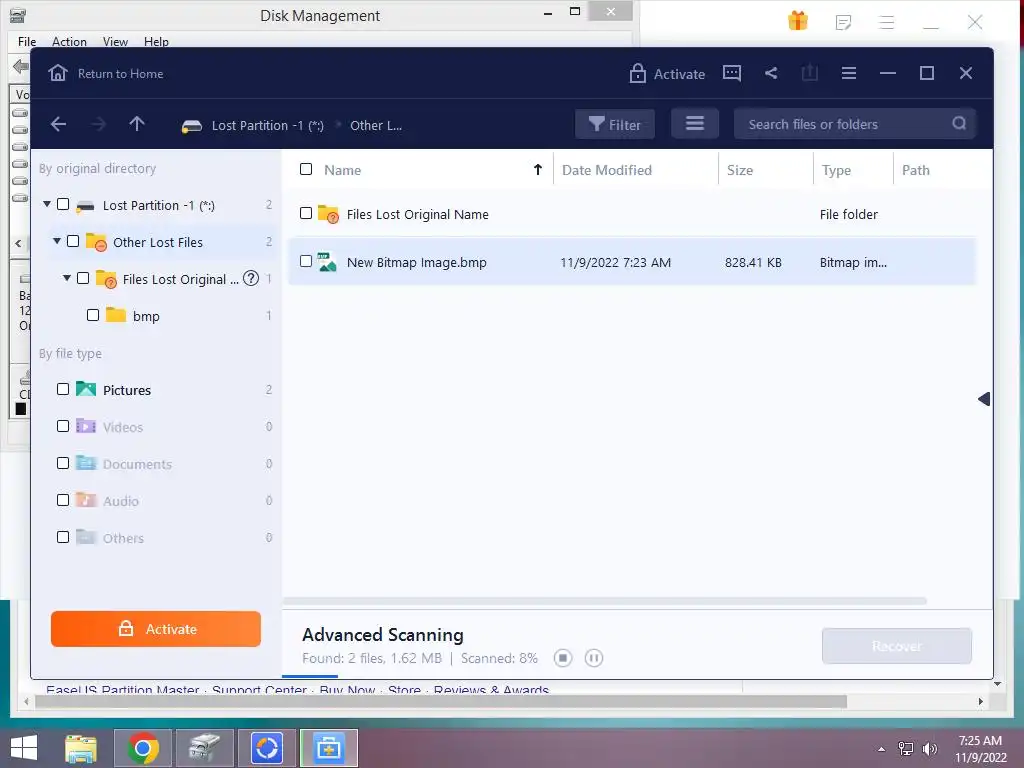Collapse the Files Lost Original tree node

click(x=67, y=278)
